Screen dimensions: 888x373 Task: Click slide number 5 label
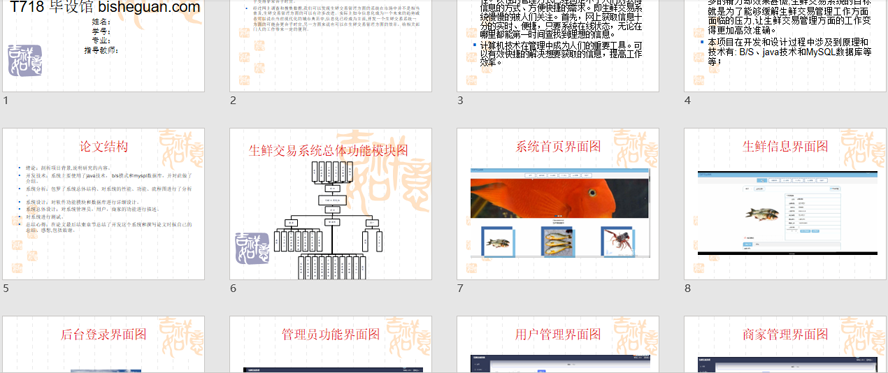point(6,289)
